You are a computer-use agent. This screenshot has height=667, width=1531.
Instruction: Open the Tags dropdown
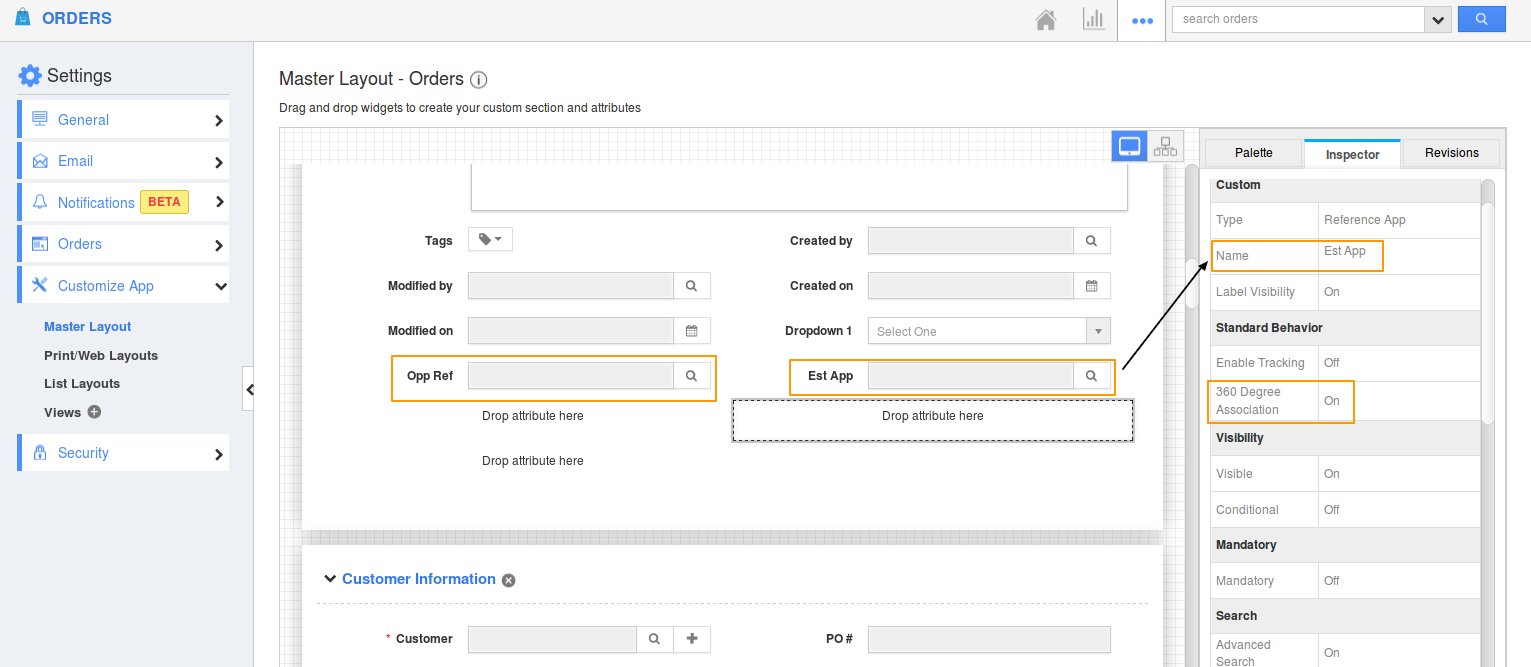click(x=490, y=240)
